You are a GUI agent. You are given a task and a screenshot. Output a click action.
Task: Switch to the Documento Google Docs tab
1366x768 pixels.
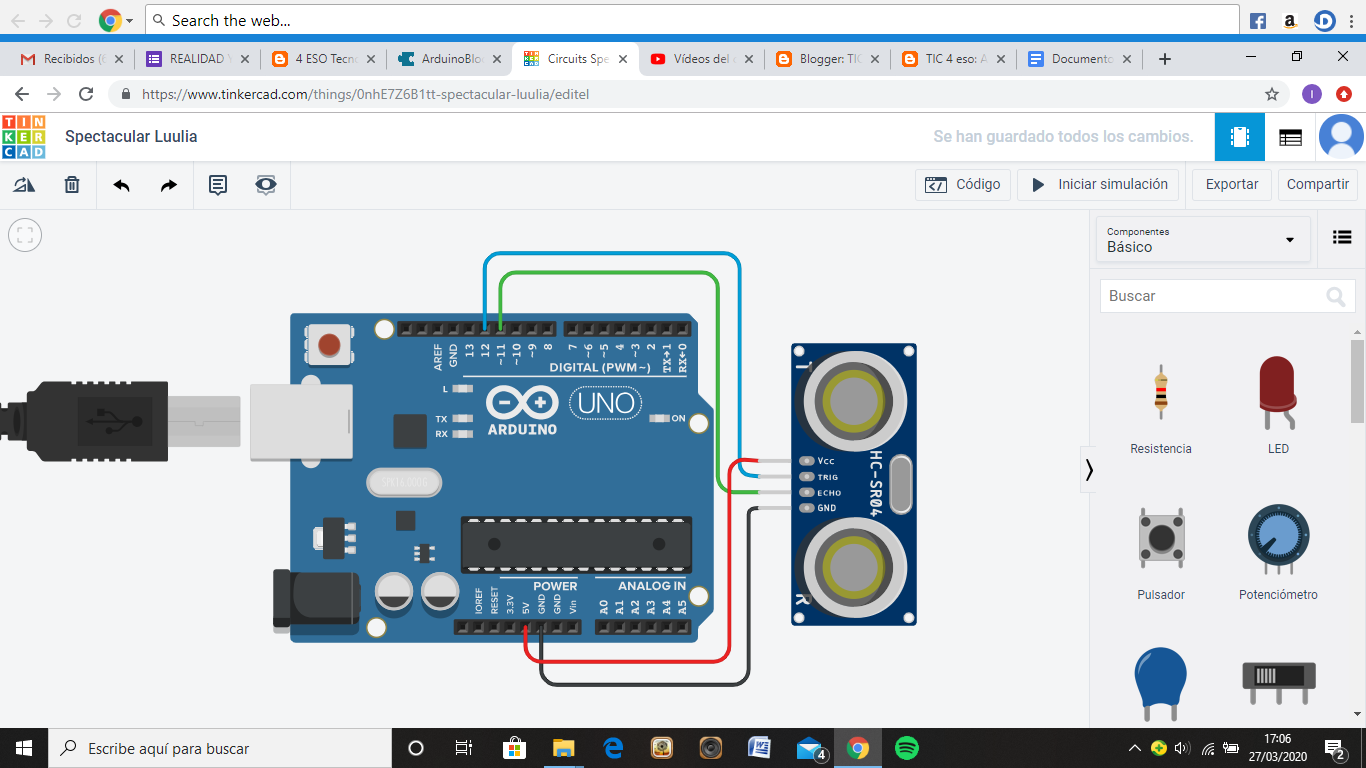click(x=1078, y=59)
